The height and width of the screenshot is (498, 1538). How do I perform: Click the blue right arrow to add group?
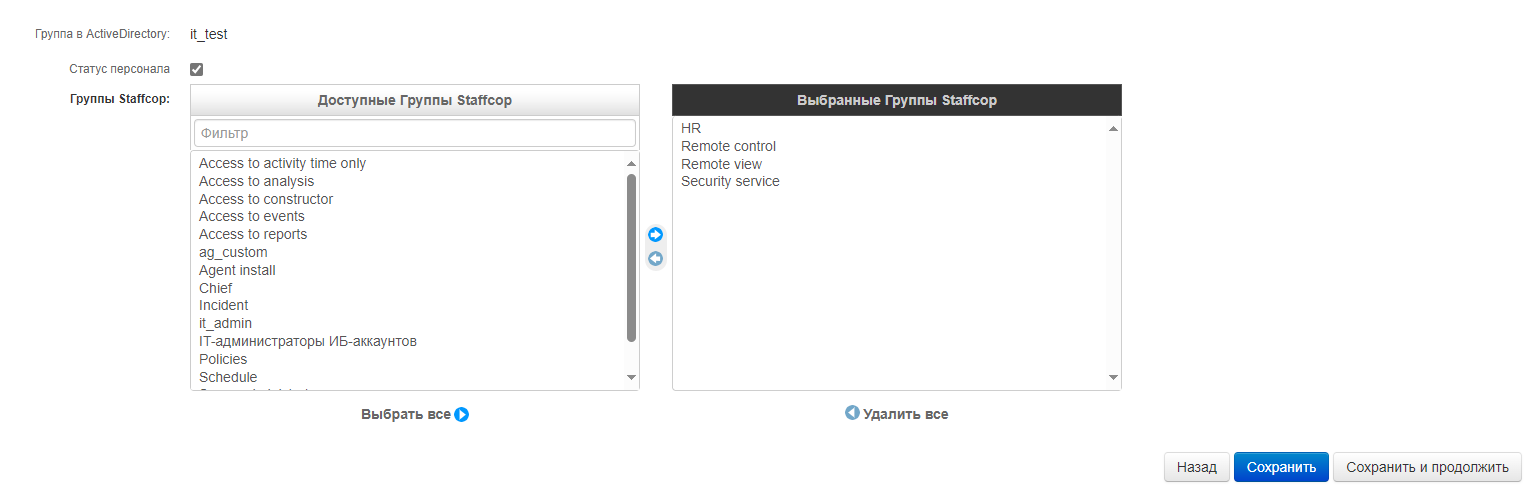pos(656,235)
